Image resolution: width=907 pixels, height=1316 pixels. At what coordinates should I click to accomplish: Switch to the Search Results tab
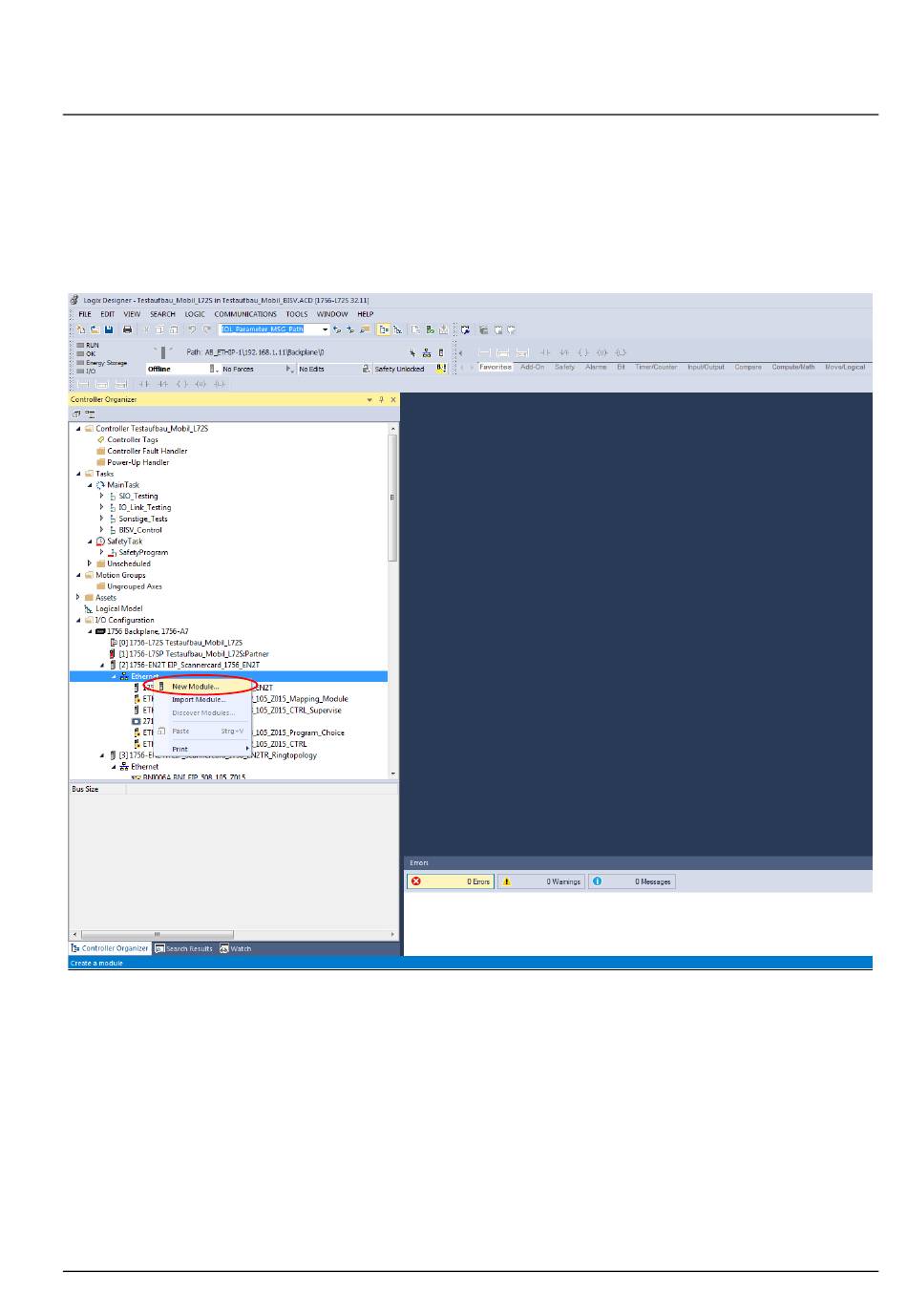click(x=184, y=948)
